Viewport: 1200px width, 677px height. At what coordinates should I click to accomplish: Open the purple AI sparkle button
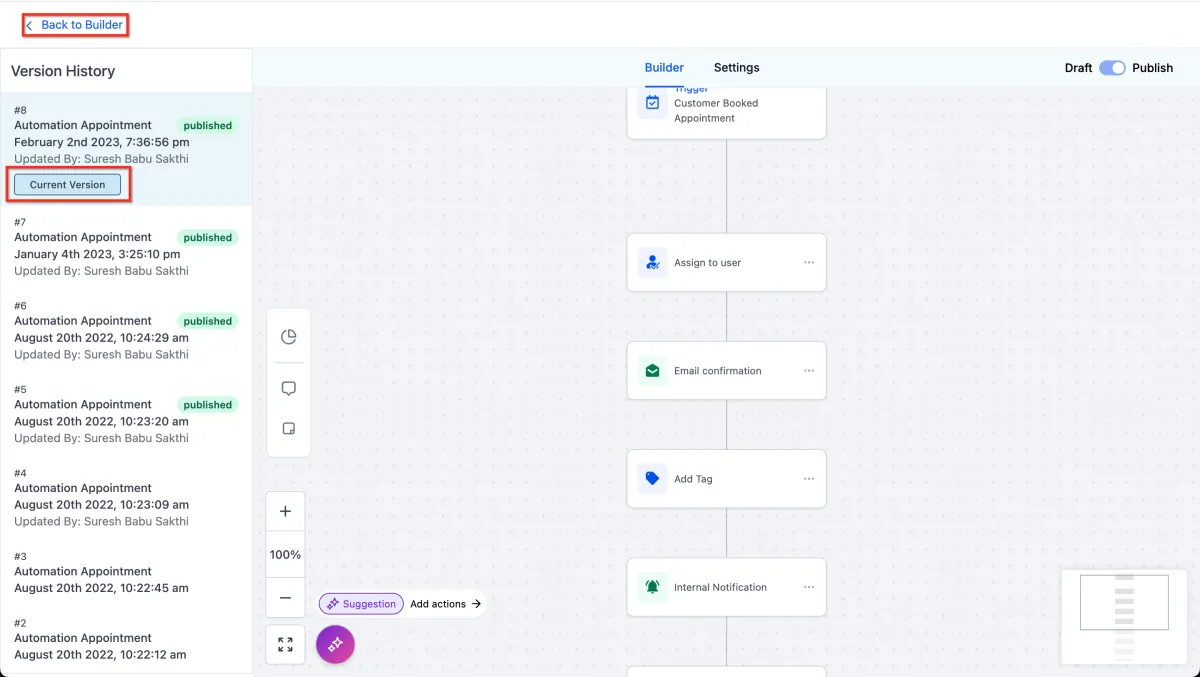click(335, 644)
